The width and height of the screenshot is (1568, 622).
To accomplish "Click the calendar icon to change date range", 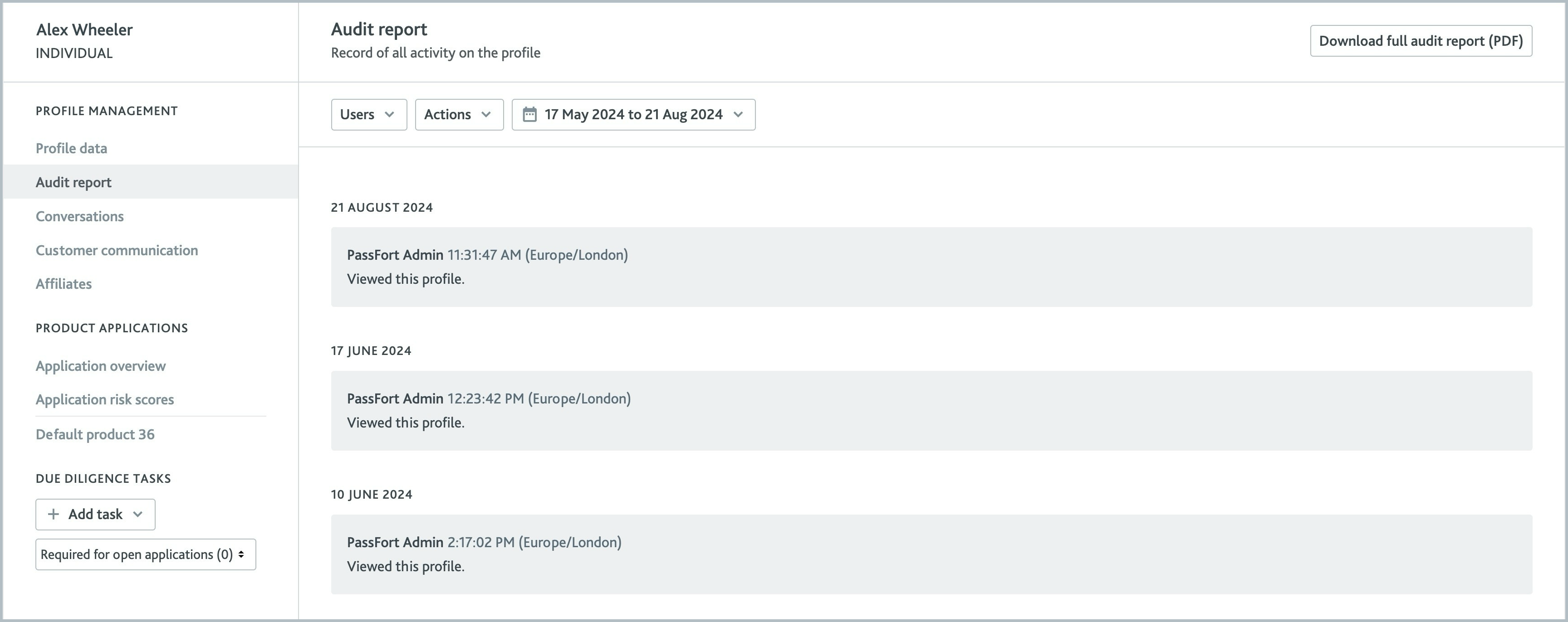I will (x=529, y=114).
